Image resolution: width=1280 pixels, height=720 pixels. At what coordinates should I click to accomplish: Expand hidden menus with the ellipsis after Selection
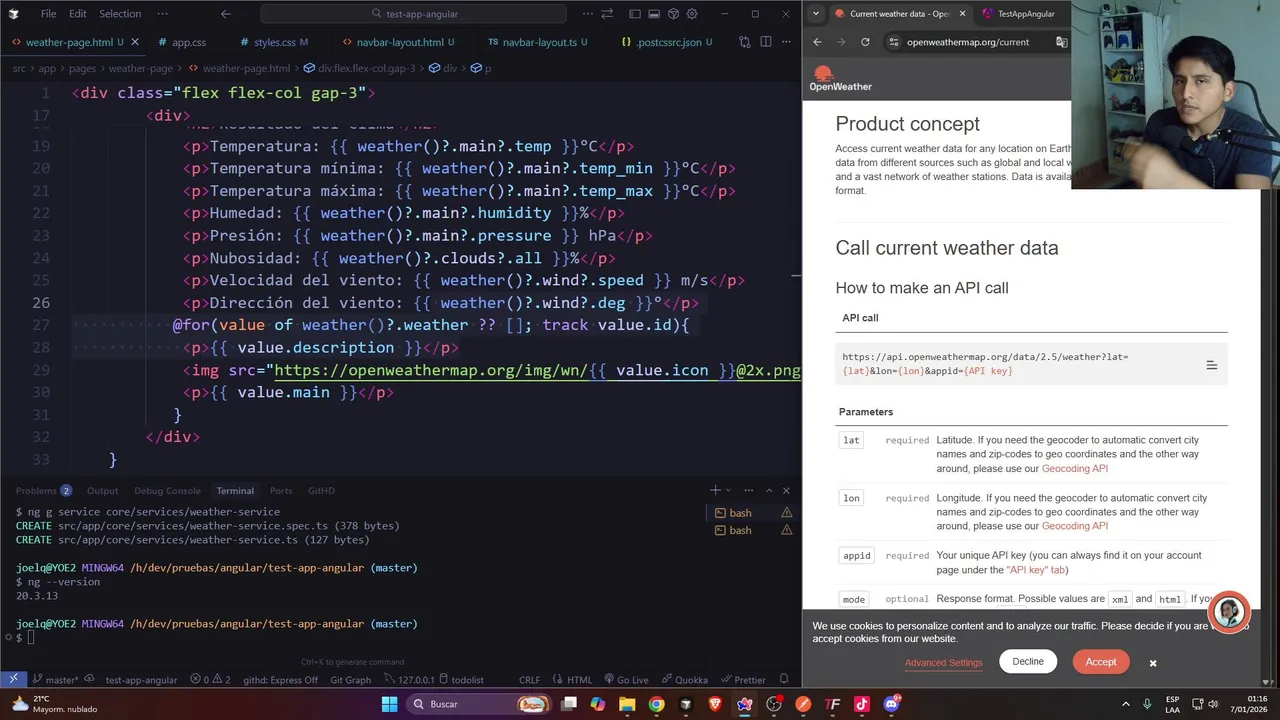(163, 14)
